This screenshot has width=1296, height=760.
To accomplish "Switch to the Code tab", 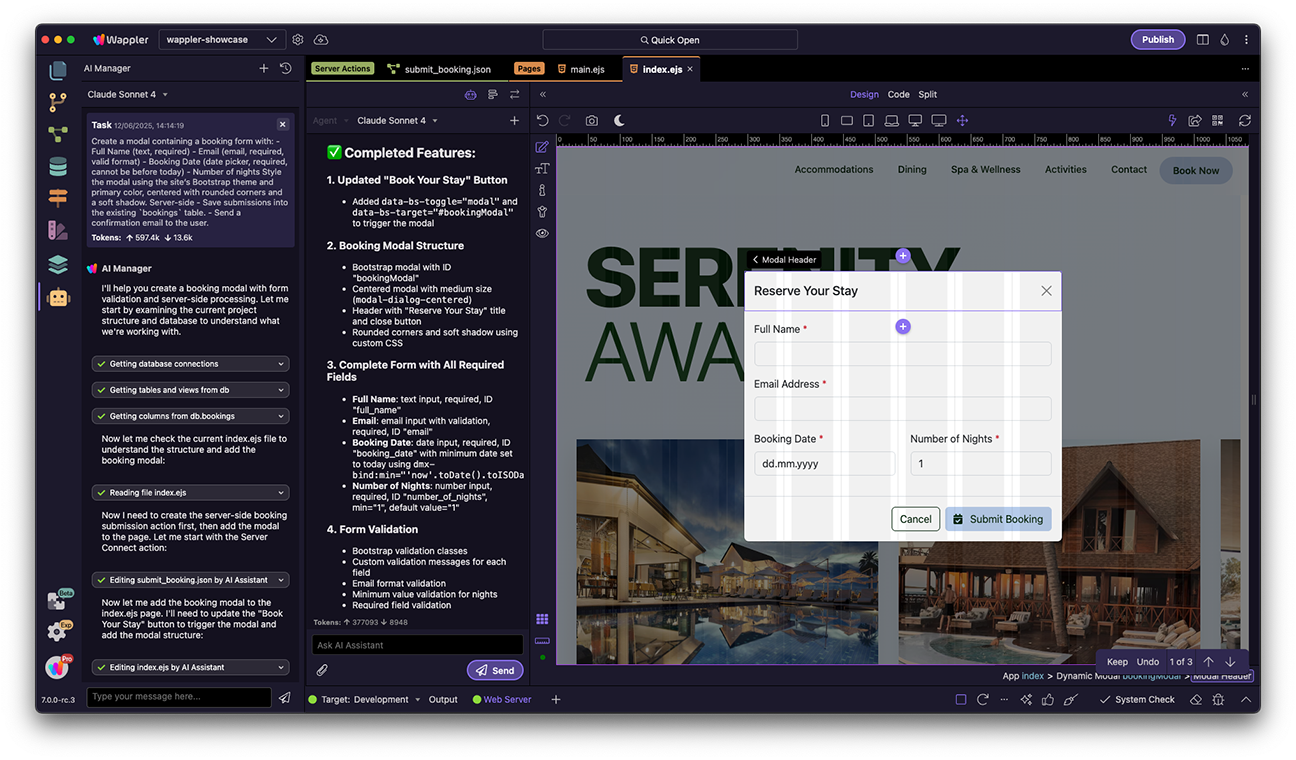I will (x=899, y=94).
